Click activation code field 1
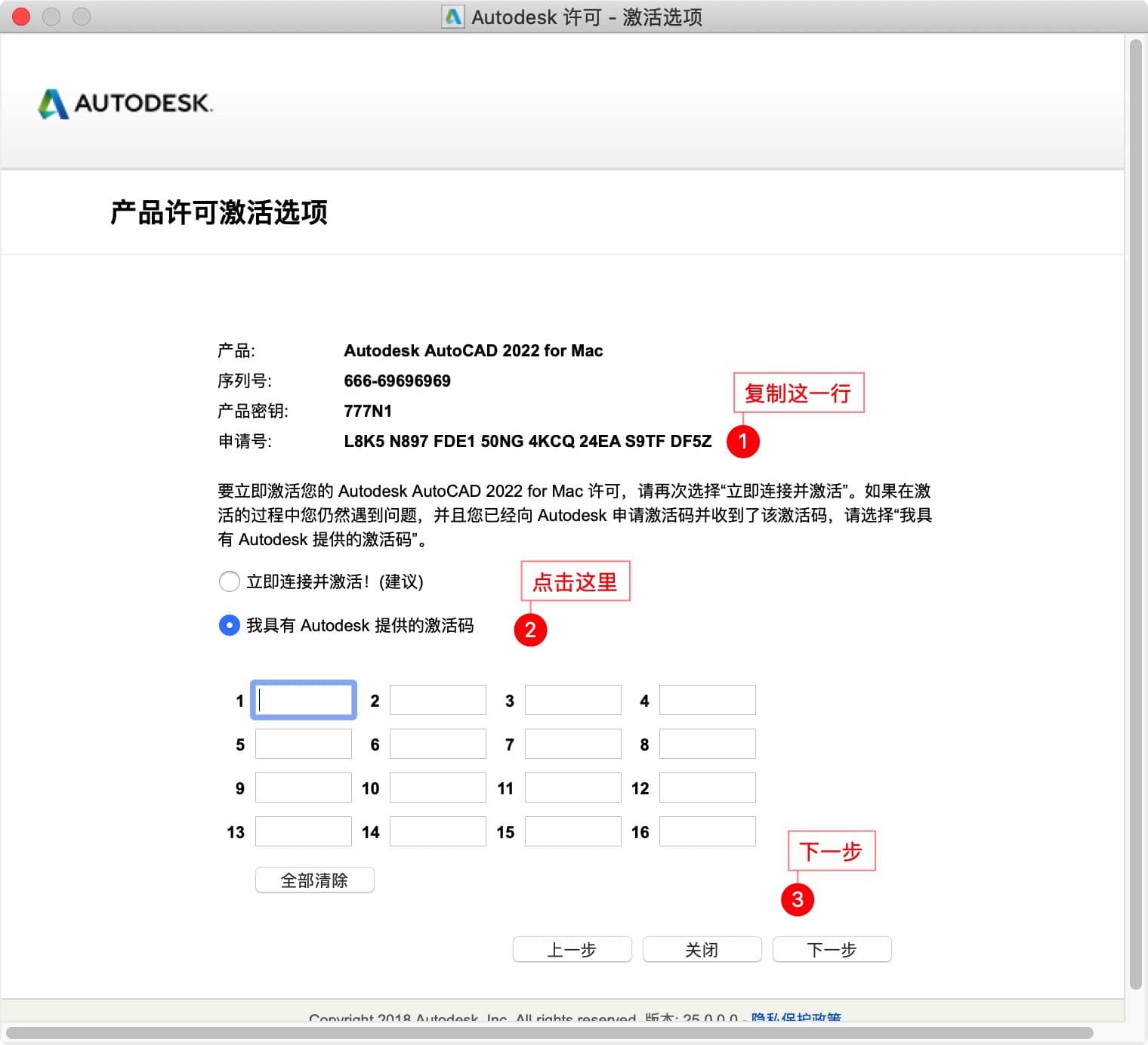 (x=304, y=700)
